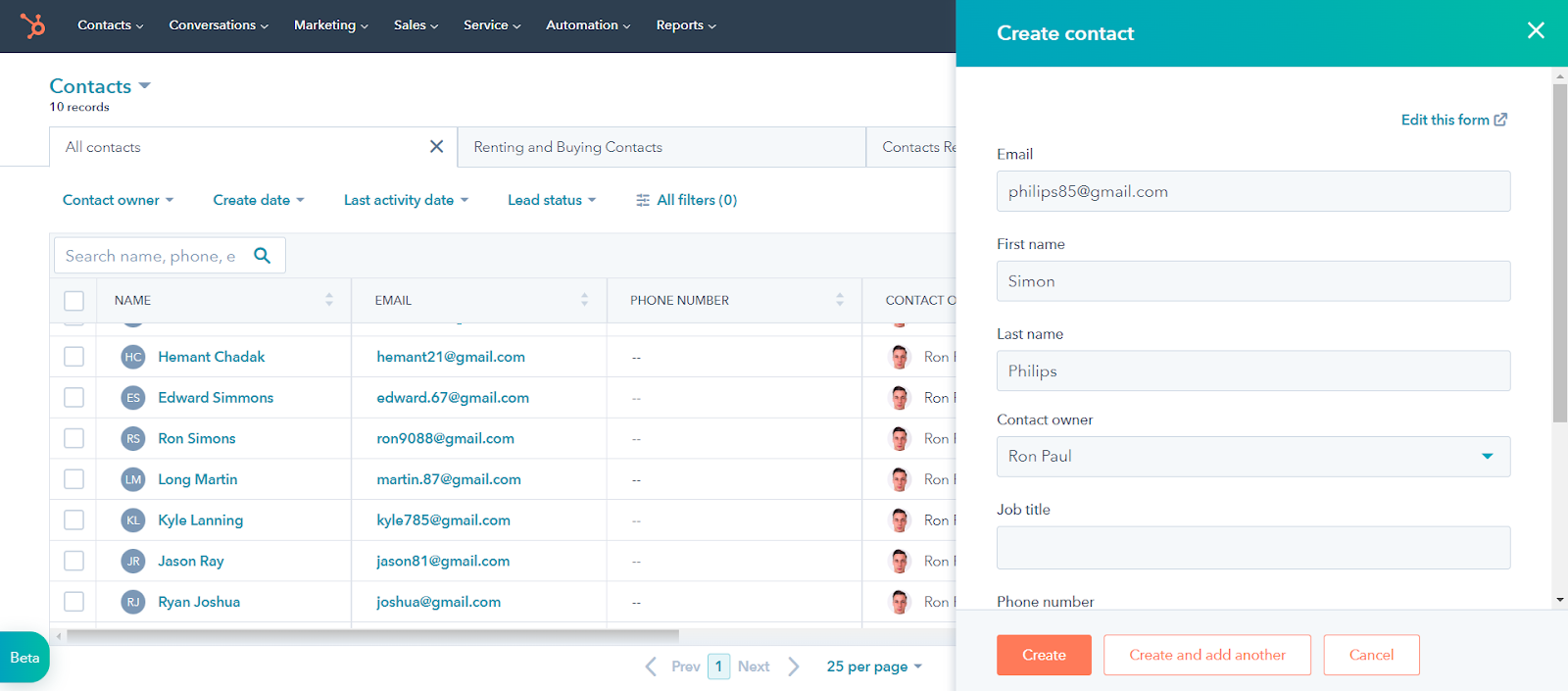Open the 25 per page dropdown
The width and height of the screenshot is (1568, 691).
tap(873, 666)
